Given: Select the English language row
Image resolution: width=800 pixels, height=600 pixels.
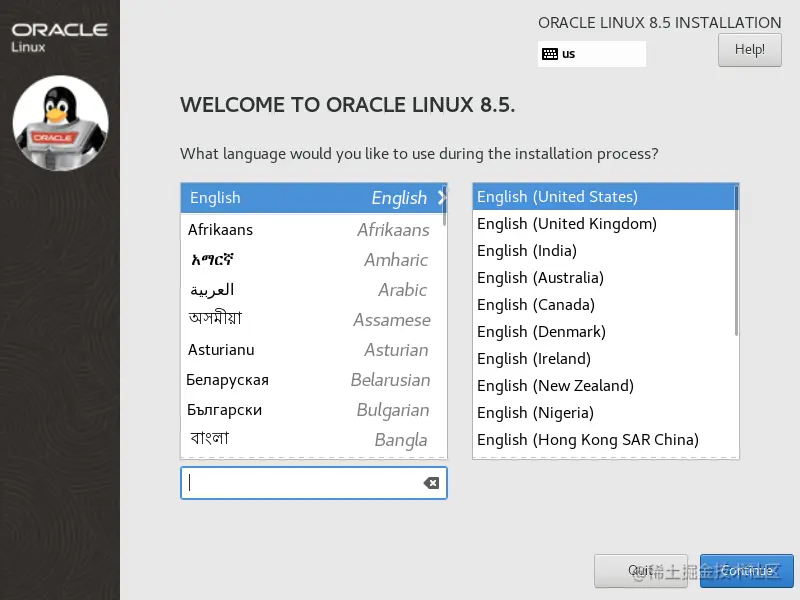Looking at the screenshot, I should (314, 198).
